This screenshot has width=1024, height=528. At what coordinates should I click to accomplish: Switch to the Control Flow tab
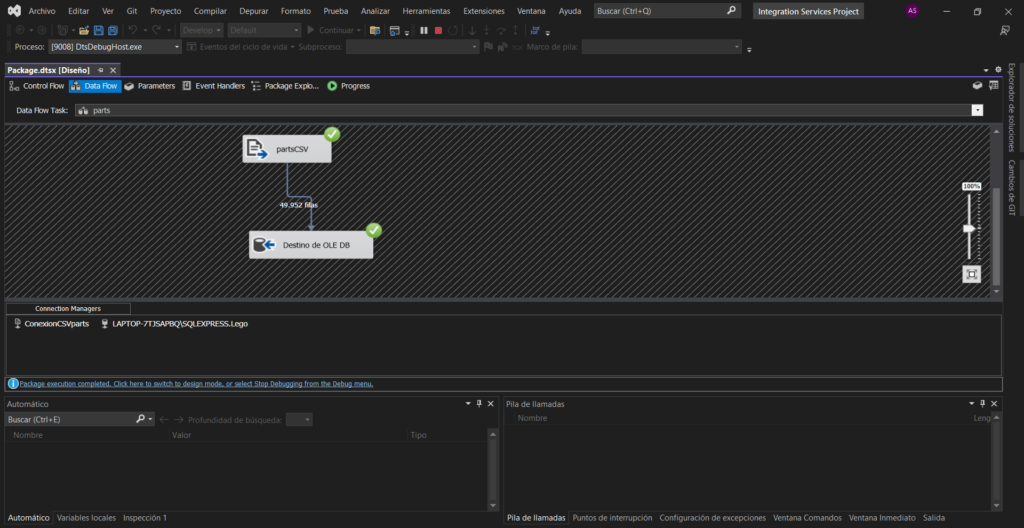coord(36,86)
